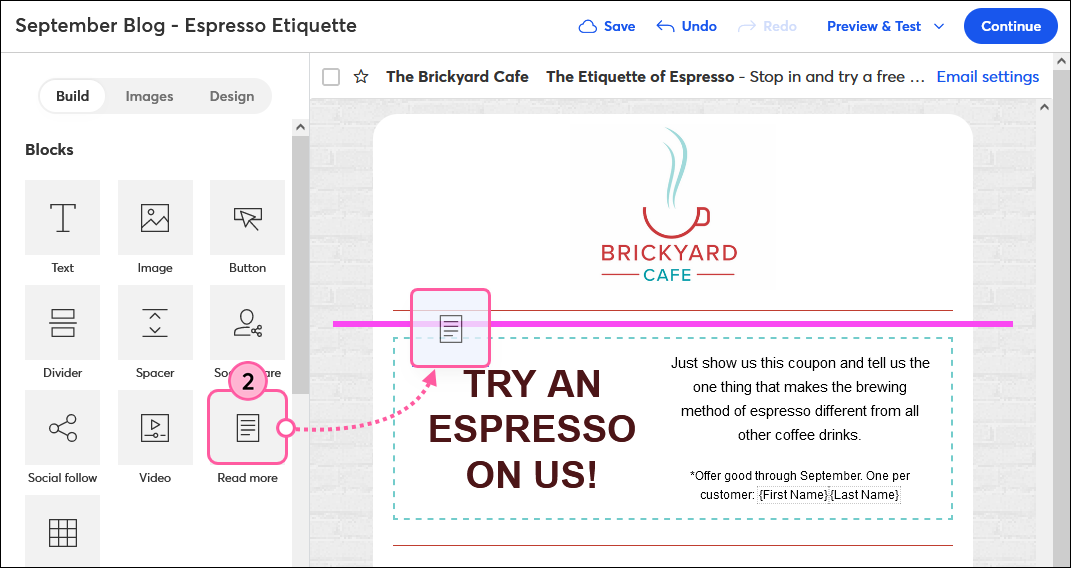The width and height of the screenshot is (1071, 568).
Task: Open the Preview & Test dropdown
Action: pyautogui.click(x=885, y=27)
